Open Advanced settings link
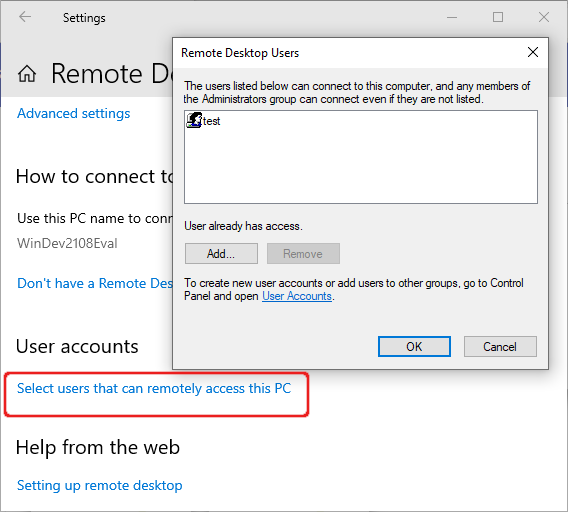Screen dimensions: 568x512 click(x=74, y=113)
